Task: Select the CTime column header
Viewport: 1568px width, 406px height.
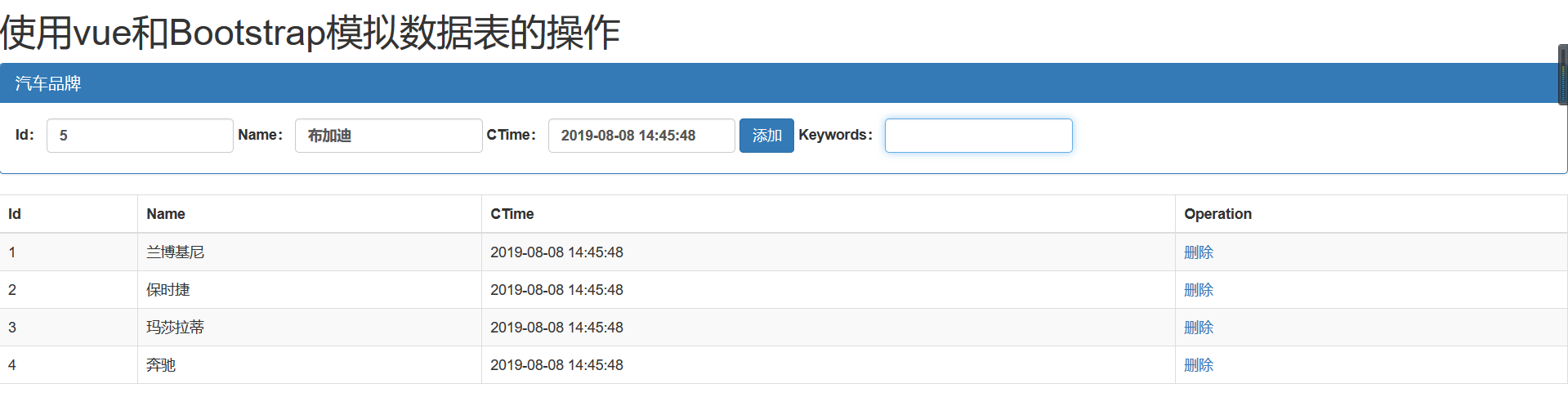Action: 512,214
